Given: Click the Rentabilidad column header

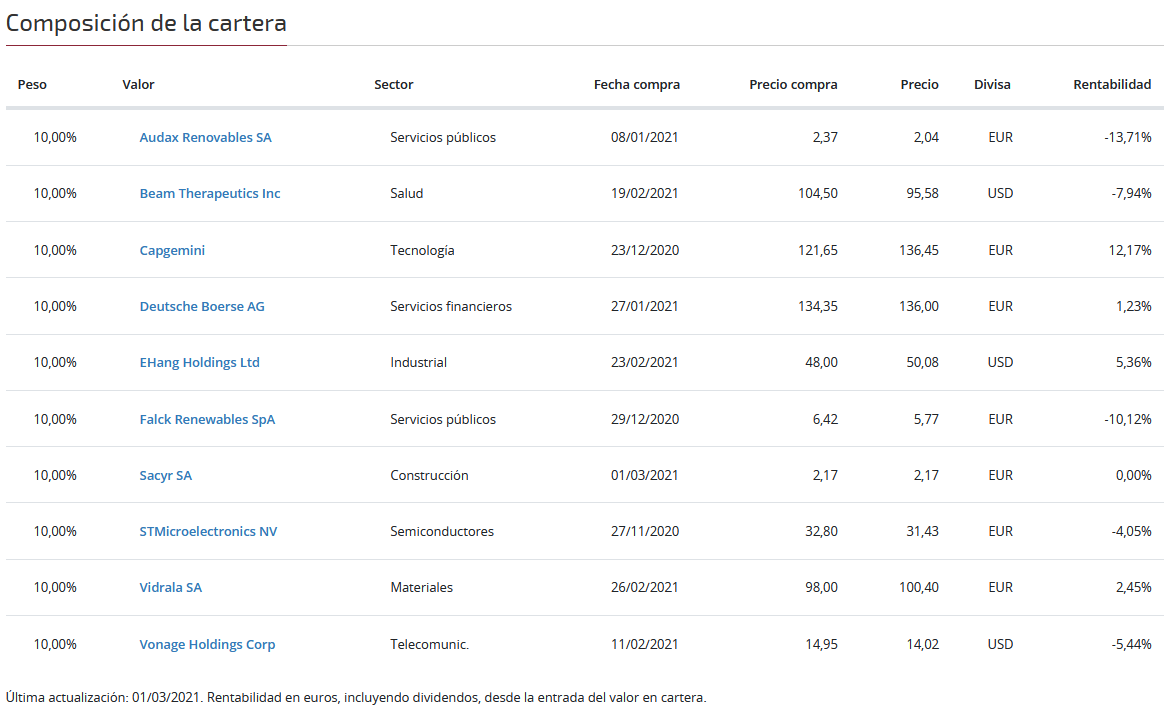Looking at the screenshot, I should point(1112,84).
